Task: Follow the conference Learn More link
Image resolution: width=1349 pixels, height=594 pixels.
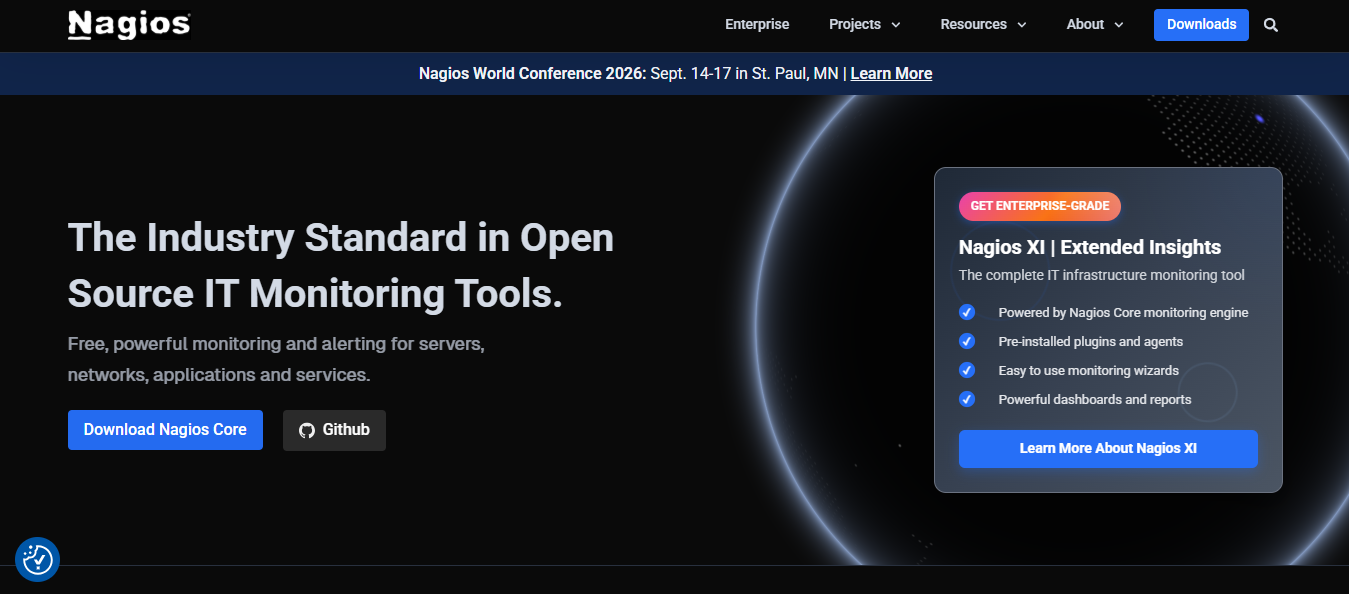Action: coord(891,74)
